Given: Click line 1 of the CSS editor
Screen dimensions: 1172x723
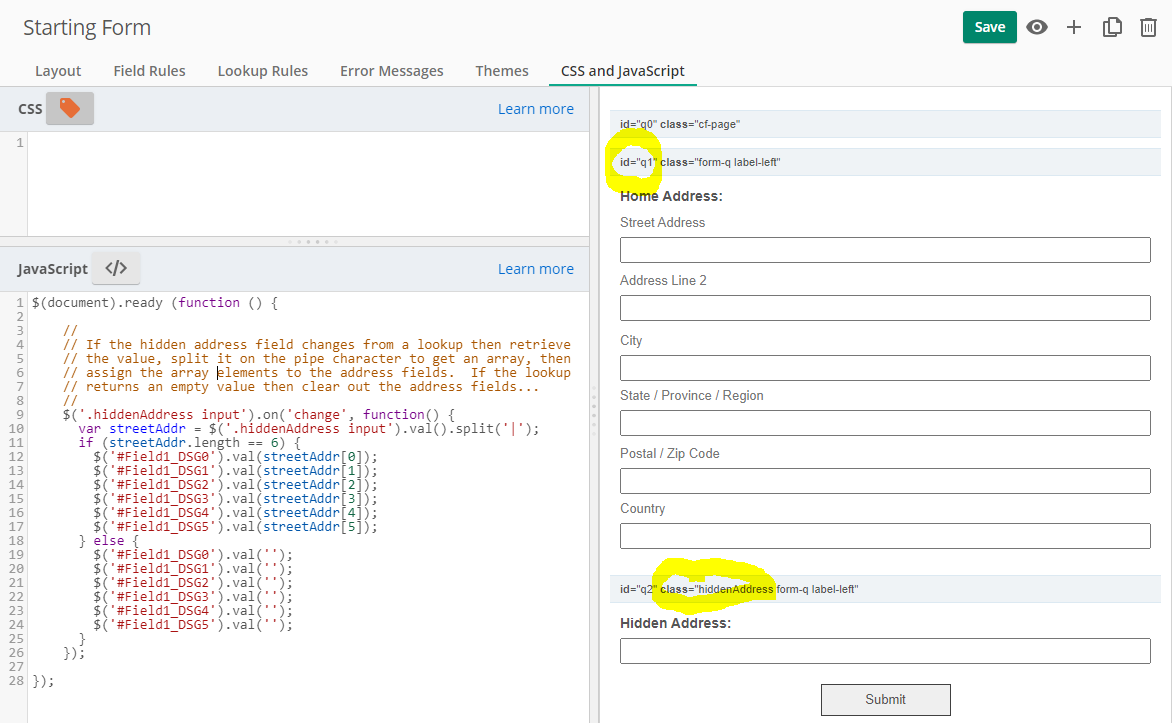Looking at the screenshot, I should (308, 143).
